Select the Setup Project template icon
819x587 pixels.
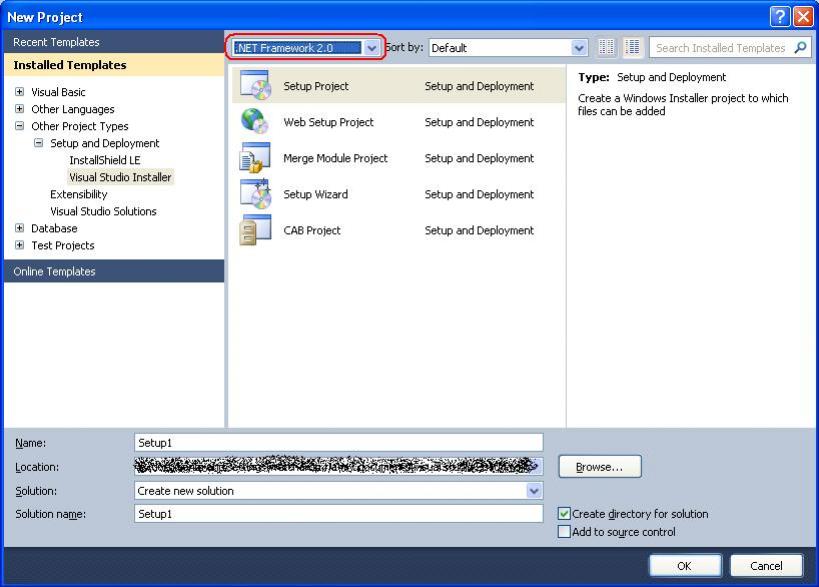(255, 85)
